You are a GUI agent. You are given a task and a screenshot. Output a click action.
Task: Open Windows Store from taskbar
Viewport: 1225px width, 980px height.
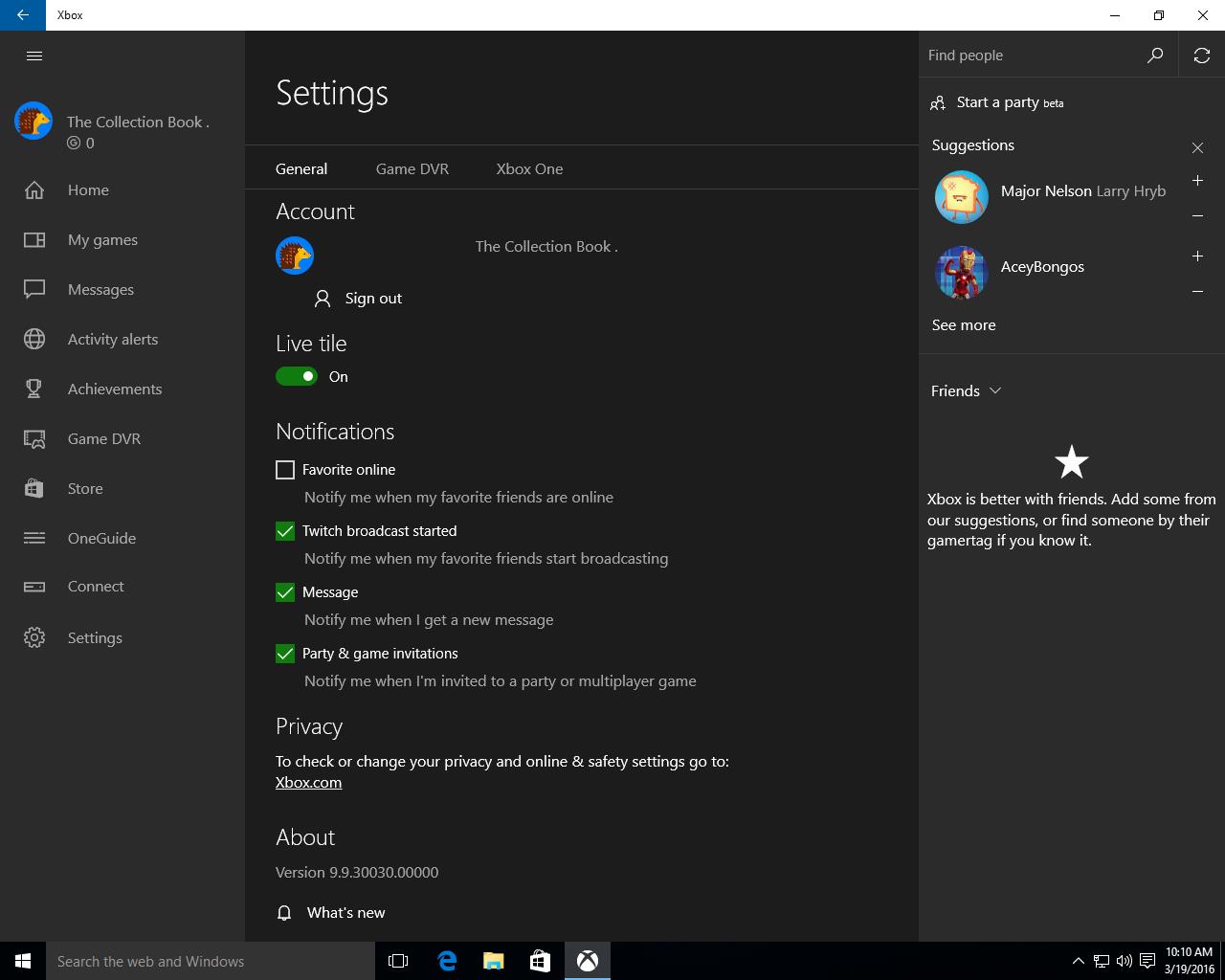540,961
